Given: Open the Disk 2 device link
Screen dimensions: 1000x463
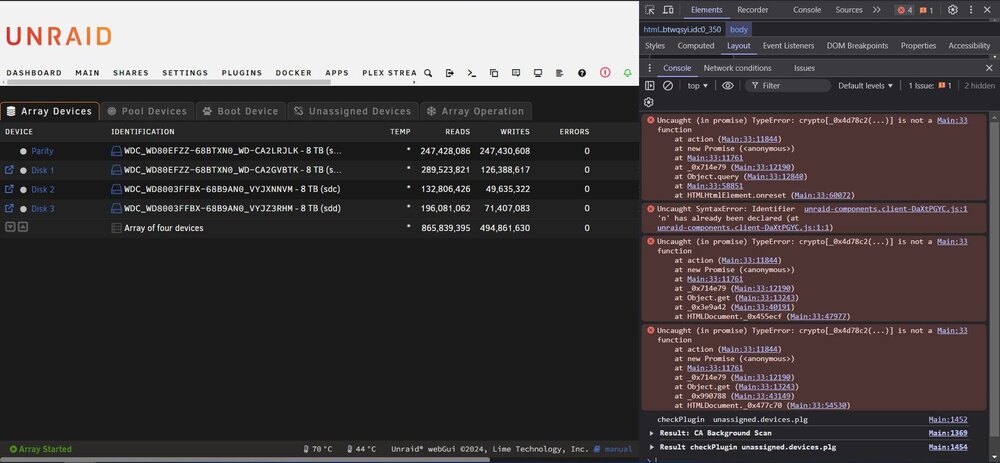Looking at the screenshot, I should tap(43, 189).
